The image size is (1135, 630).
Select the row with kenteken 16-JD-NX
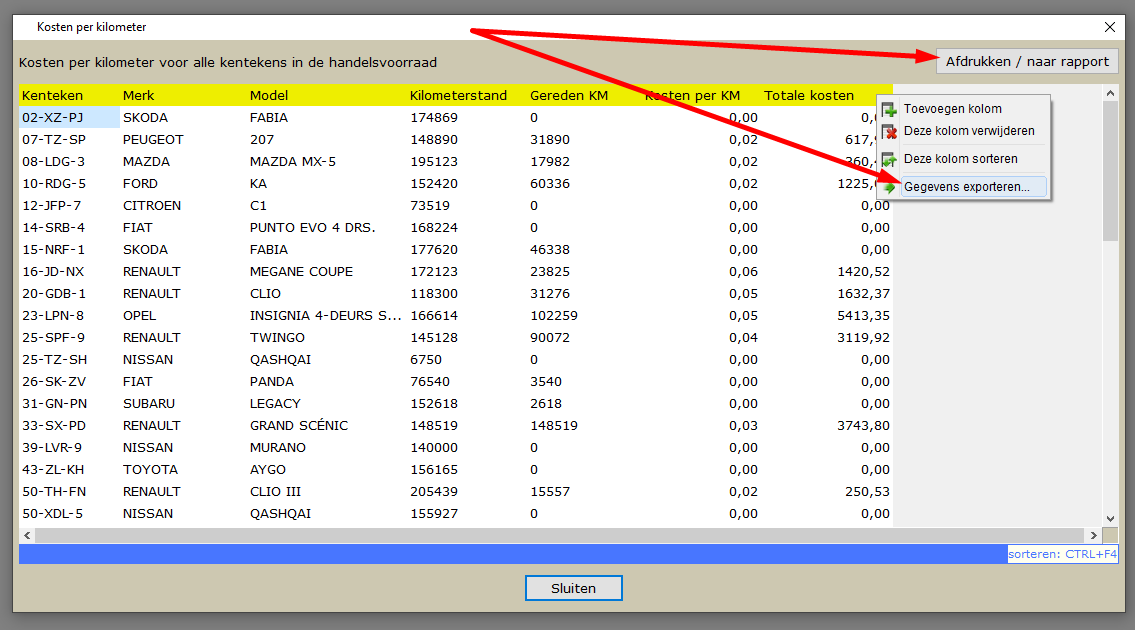click(456, 272)
